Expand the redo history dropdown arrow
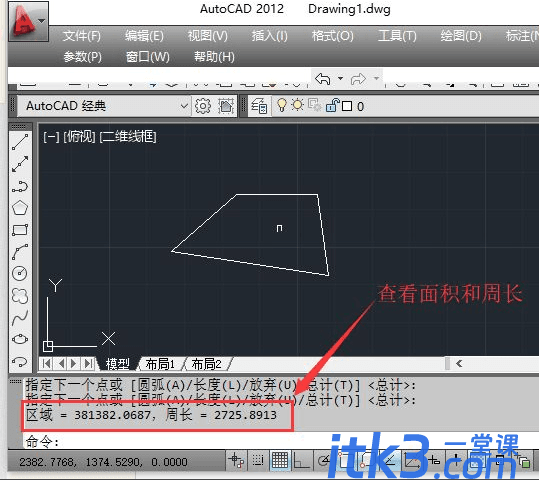This screenshot has height=480, width=539. [x=376, y=78]
